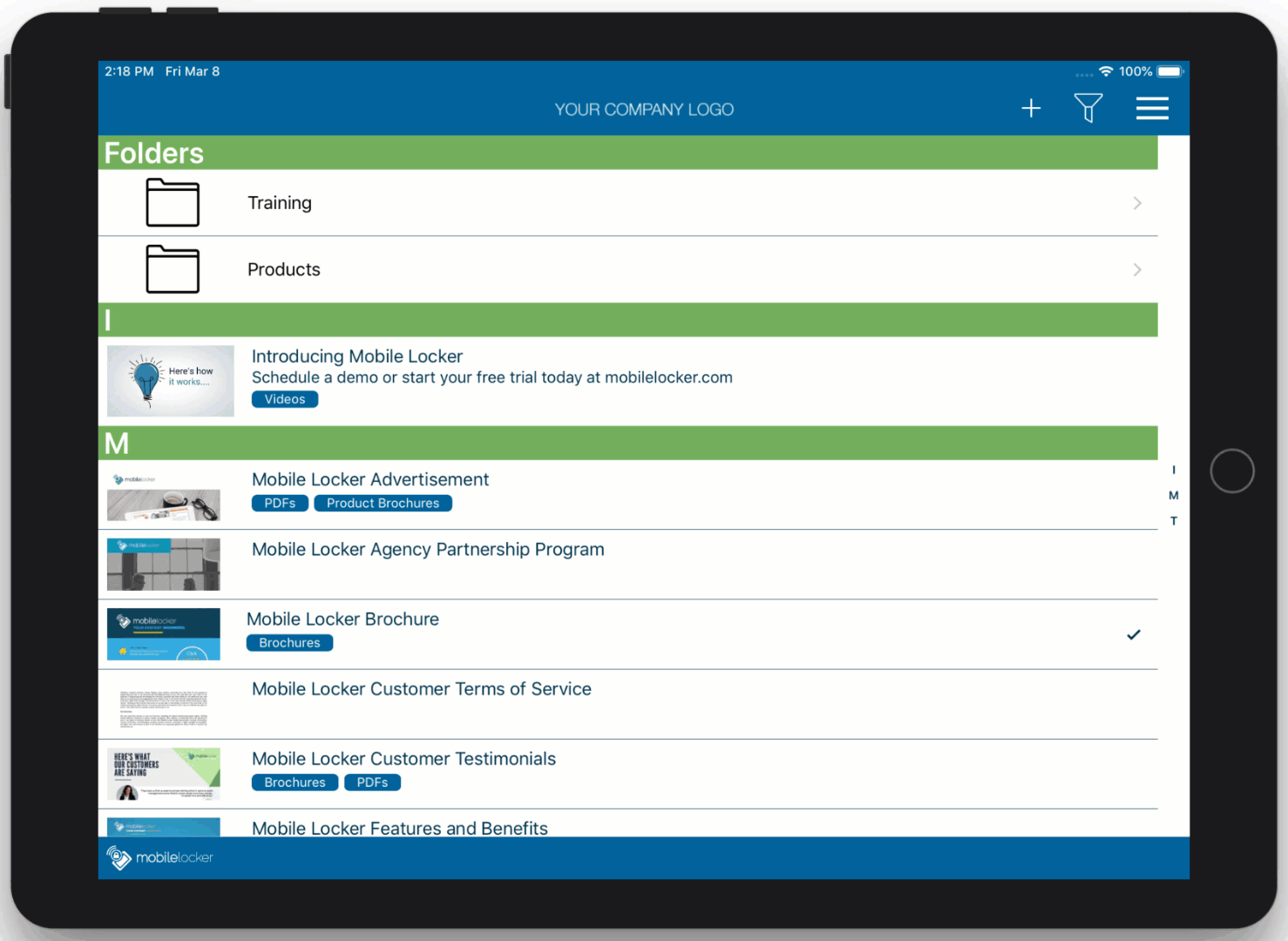The image size is (1288, 941).
Task: Click the Fri Mar 8 date
Action: coord(193,71)
